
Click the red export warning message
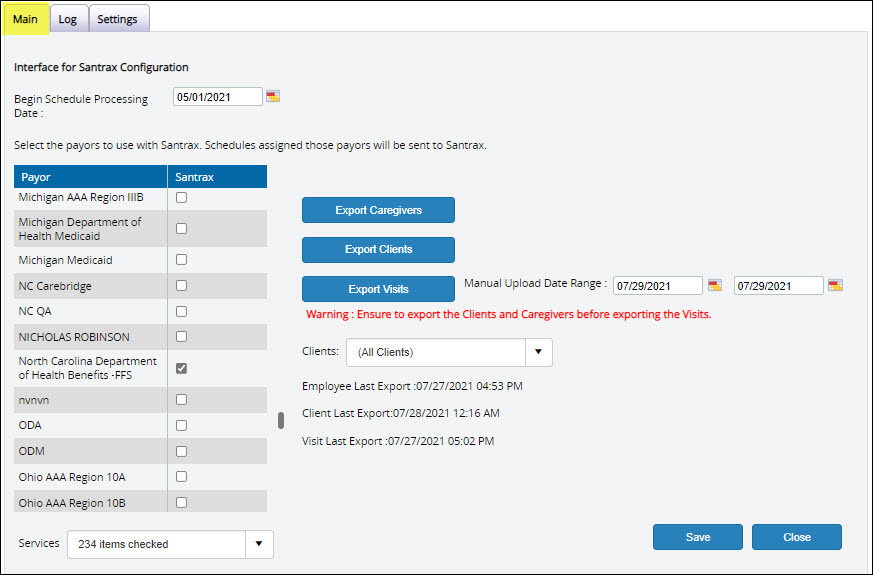click(x=509, y=314)
